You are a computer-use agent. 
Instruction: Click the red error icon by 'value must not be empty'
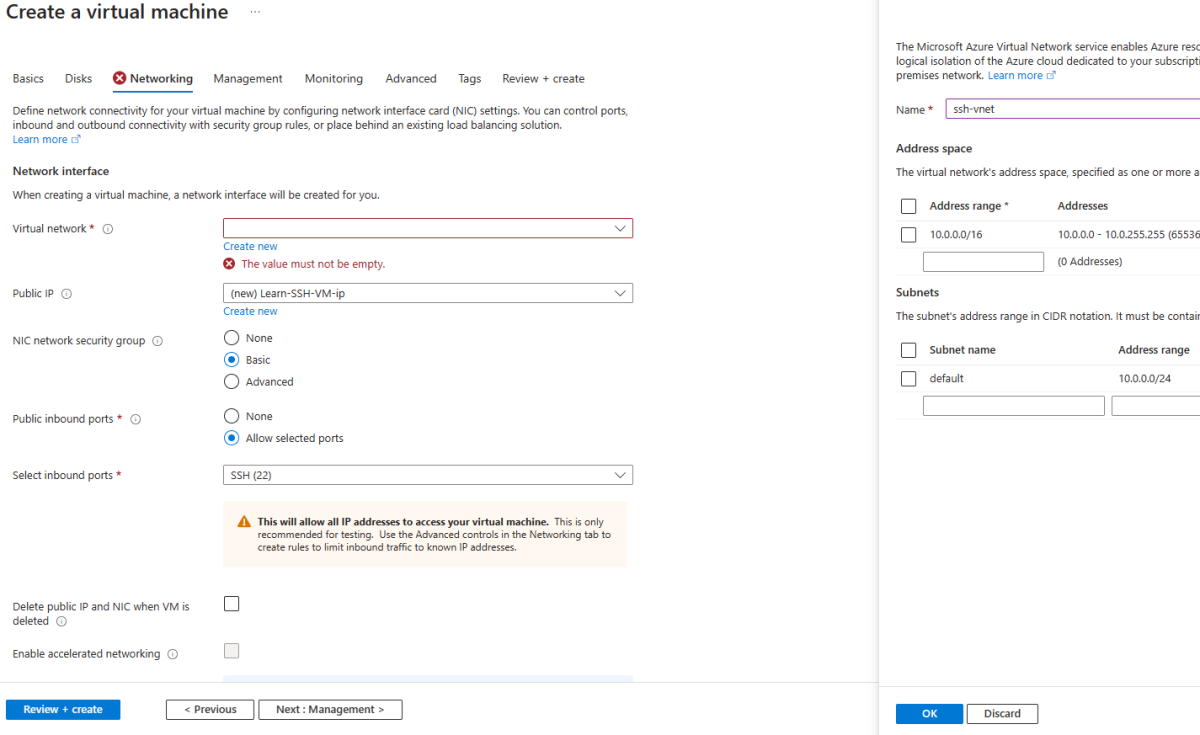click(x=229, y=264)
